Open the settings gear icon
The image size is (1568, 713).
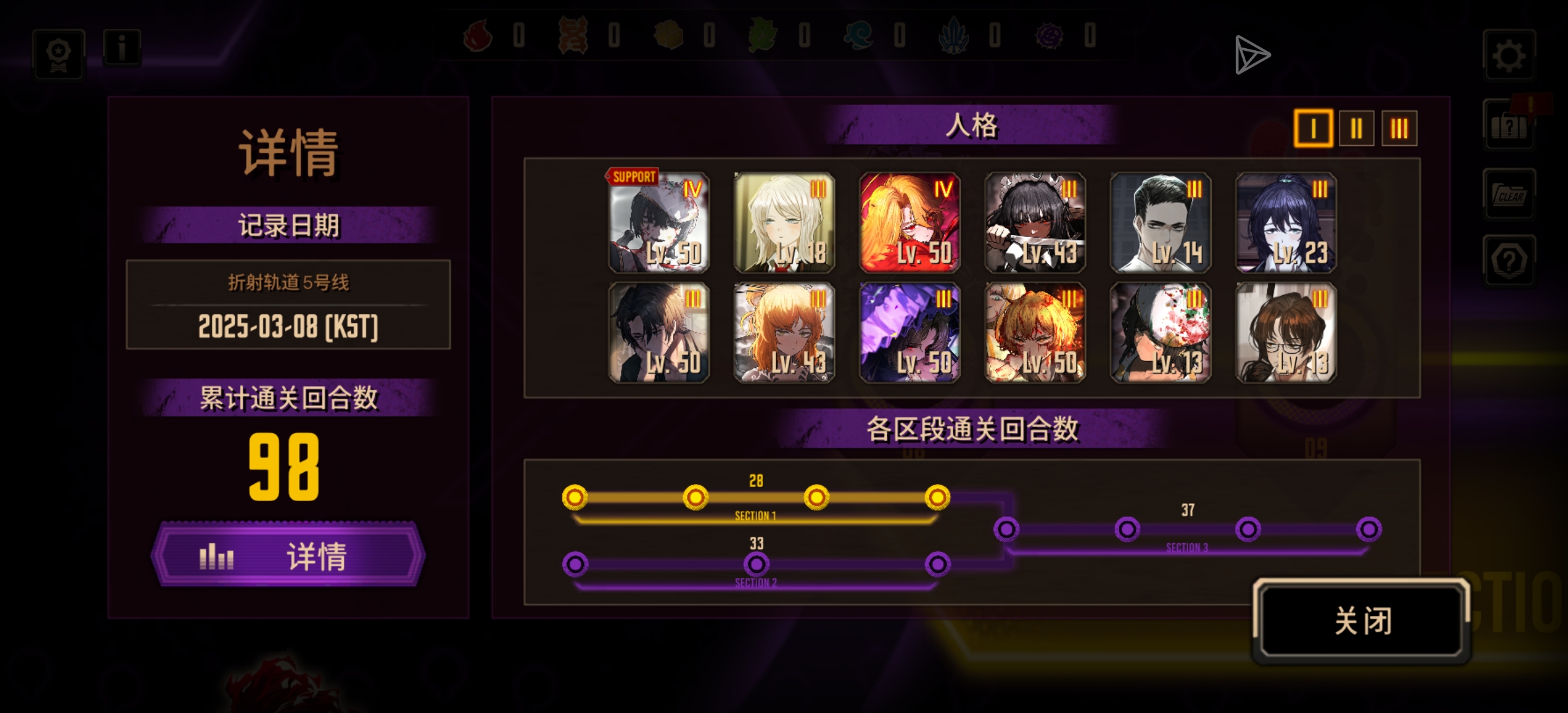tap(1509, 55)
